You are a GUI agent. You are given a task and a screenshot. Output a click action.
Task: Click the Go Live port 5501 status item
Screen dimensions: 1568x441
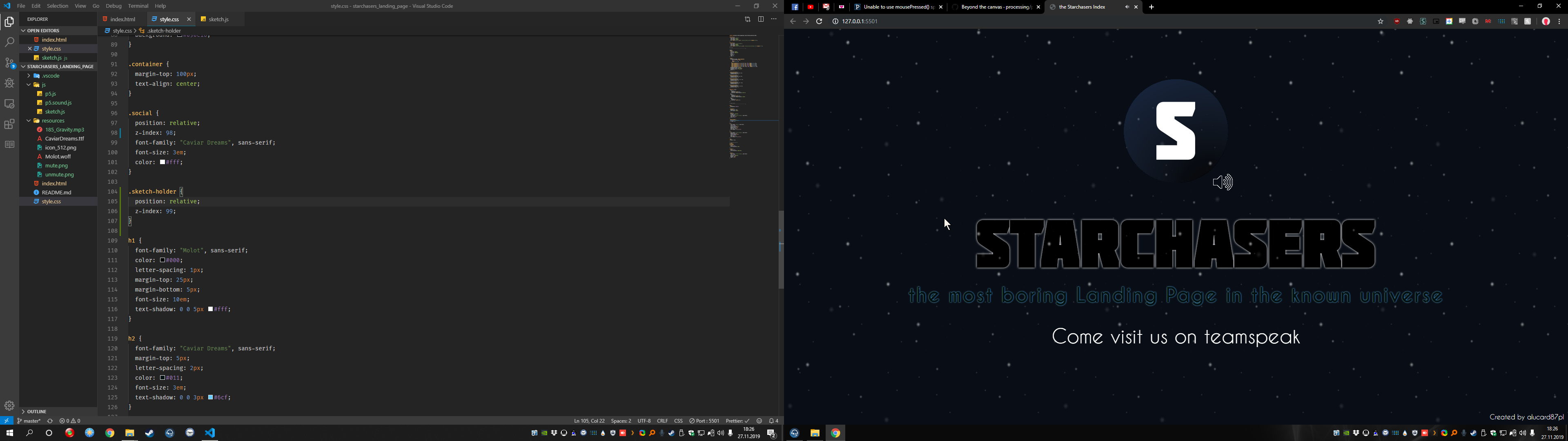704,421
